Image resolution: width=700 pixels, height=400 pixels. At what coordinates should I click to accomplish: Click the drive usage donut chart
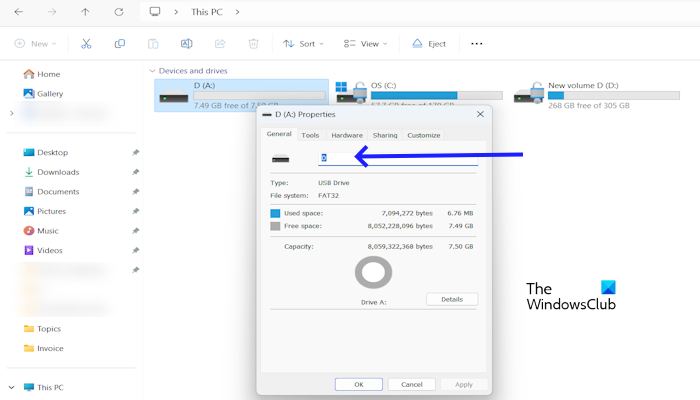[x=374, y=272]
